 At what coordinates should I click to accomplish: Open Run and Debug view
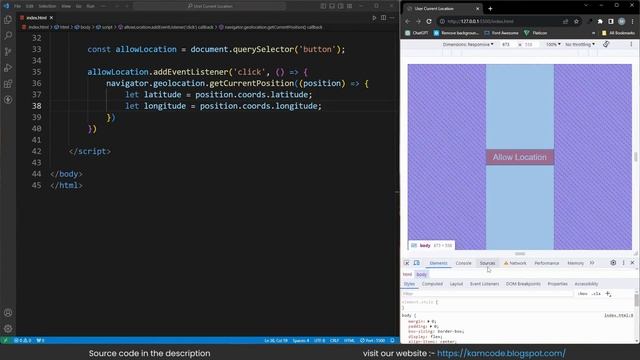pyautogui.click(x=8, y=68)
